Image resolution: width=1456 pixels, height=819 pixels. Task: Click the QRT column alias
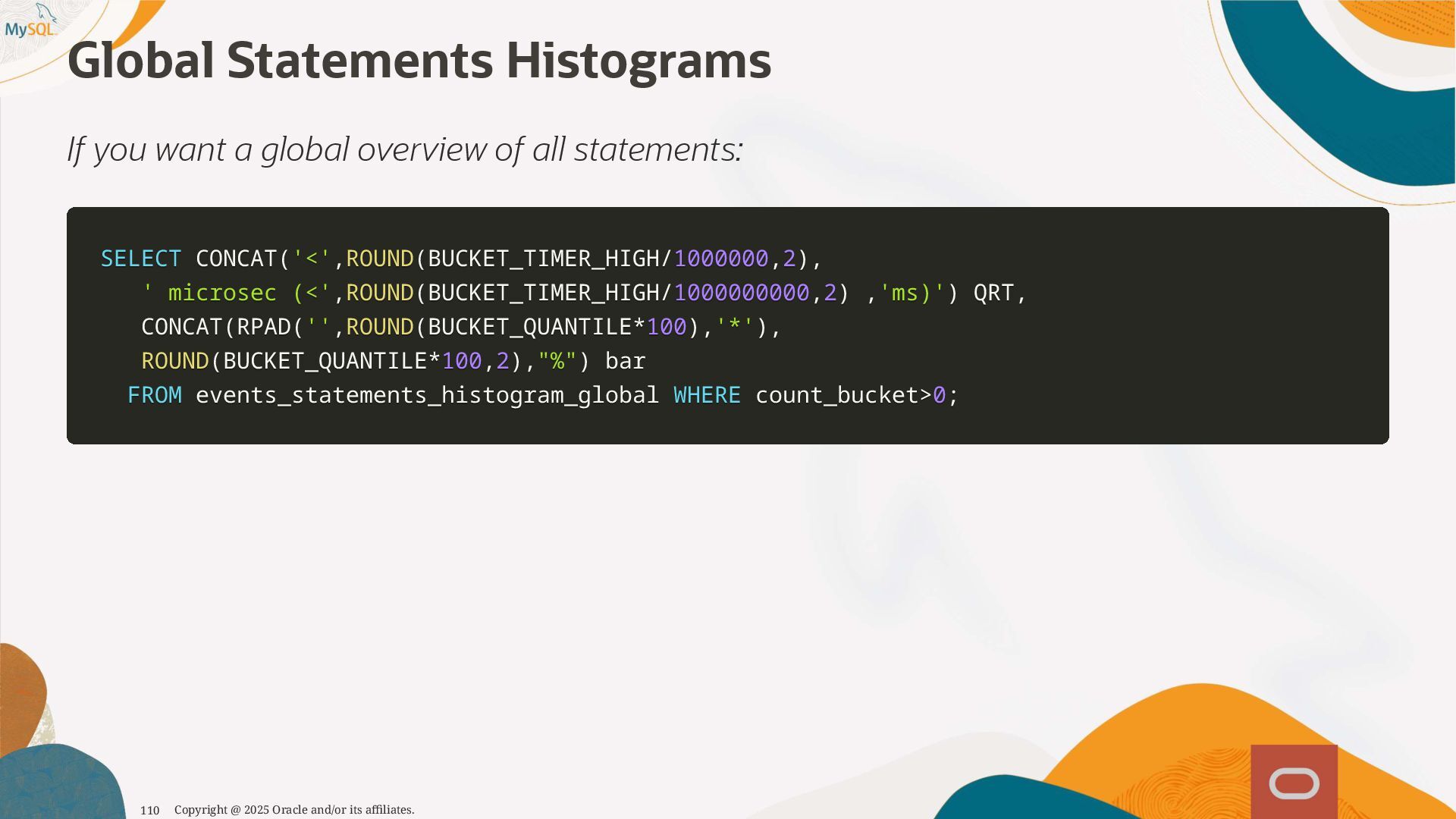click(x=993, y=293)
